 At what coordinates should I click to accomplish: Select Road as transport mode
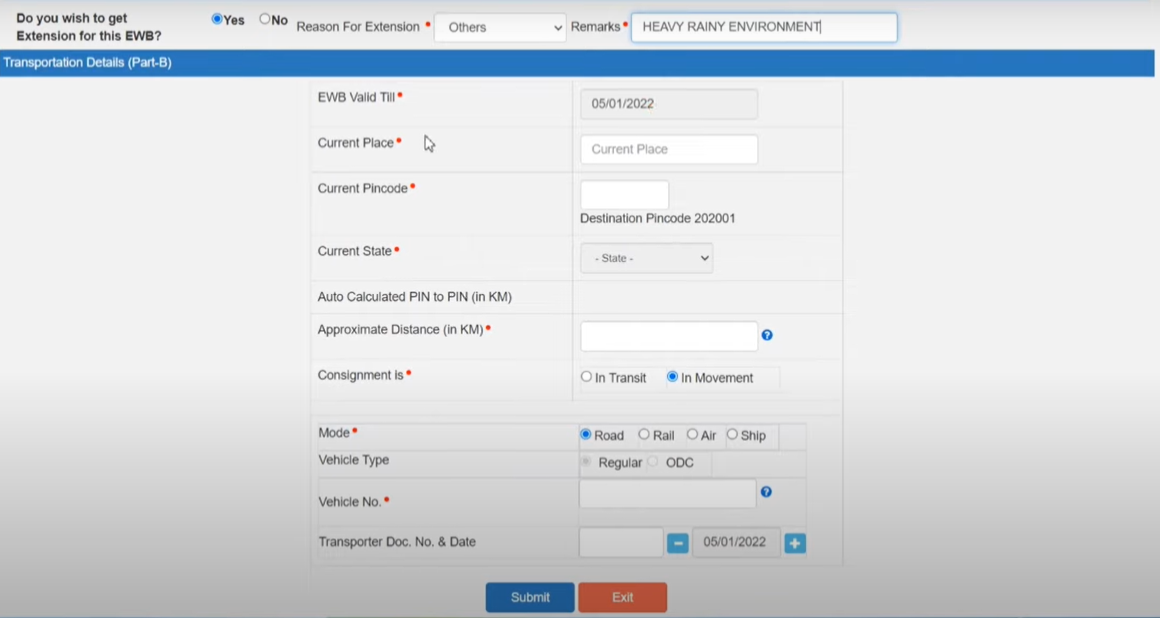pos(586,435)
